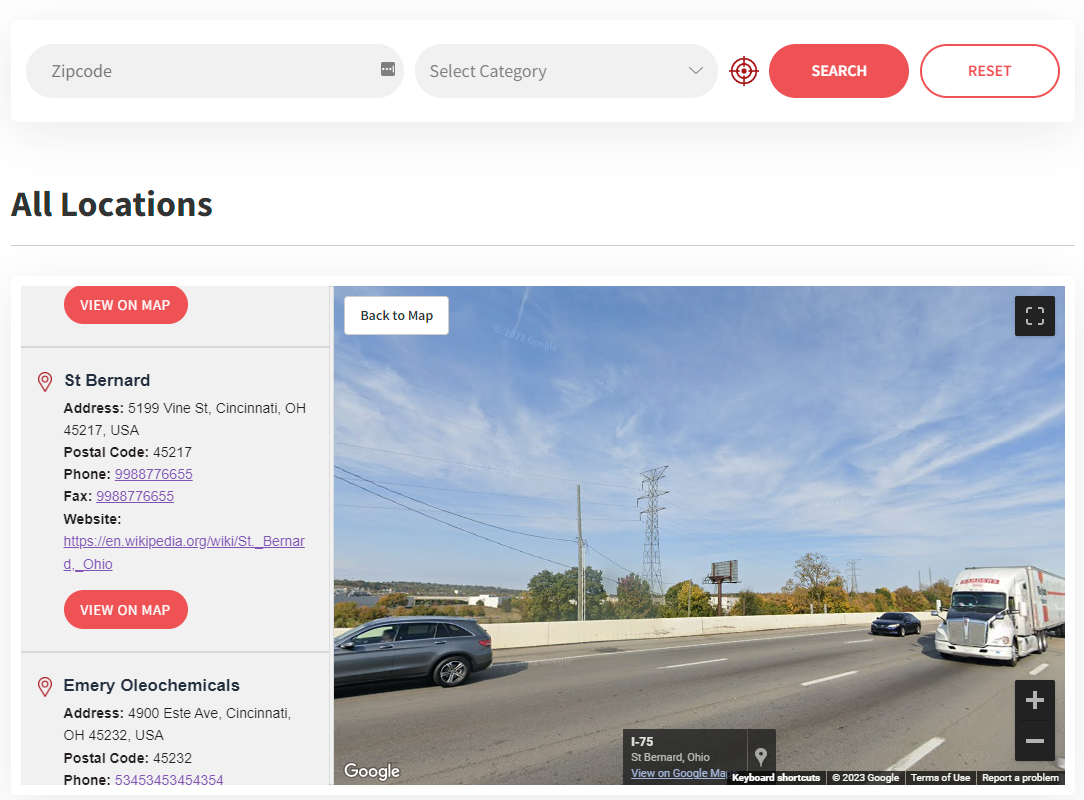The image size is (1084, 800).
Task: Click the current location crosshair icon
Action: click(x=744, y=71)
